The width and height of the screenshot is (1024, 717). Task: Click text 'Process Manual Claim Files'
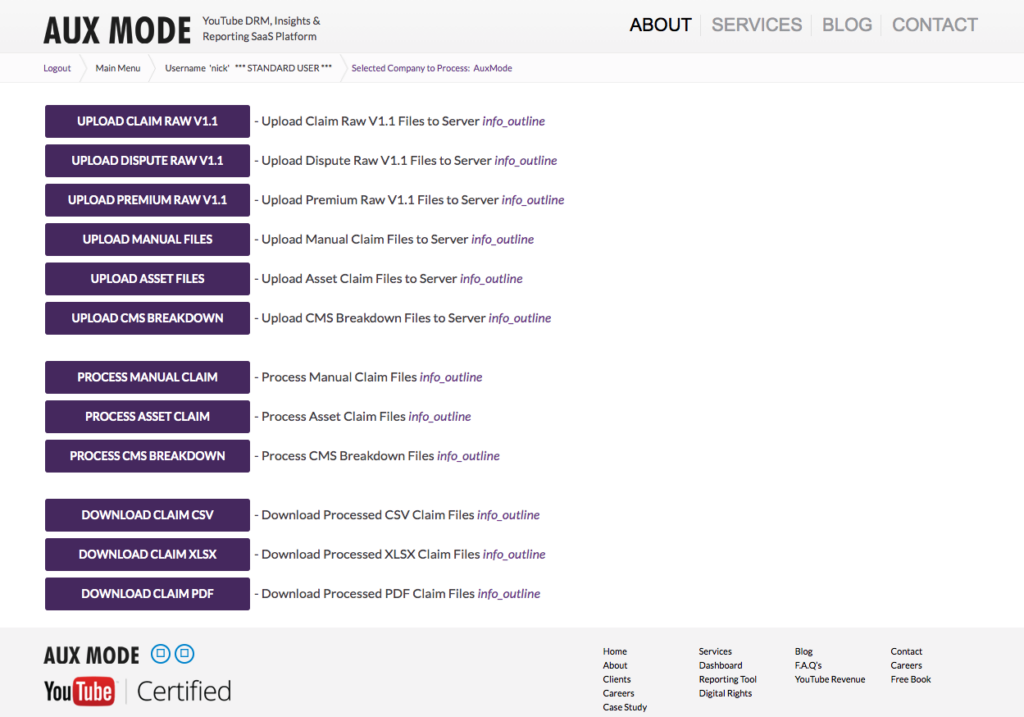pyautogui.click(x=339, y=377)
